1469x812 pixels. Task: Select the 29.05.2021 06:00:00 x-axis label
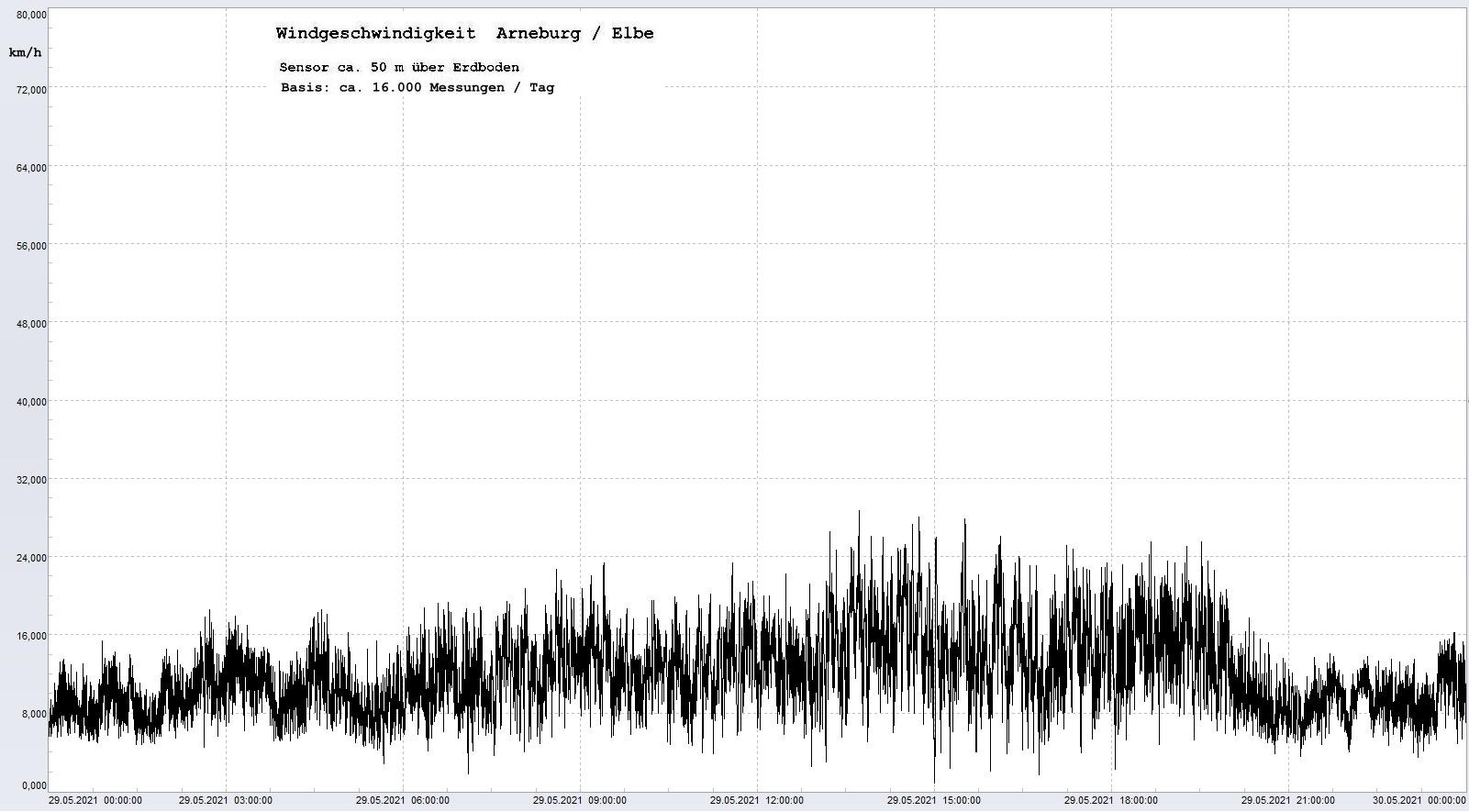click(402, 801)
